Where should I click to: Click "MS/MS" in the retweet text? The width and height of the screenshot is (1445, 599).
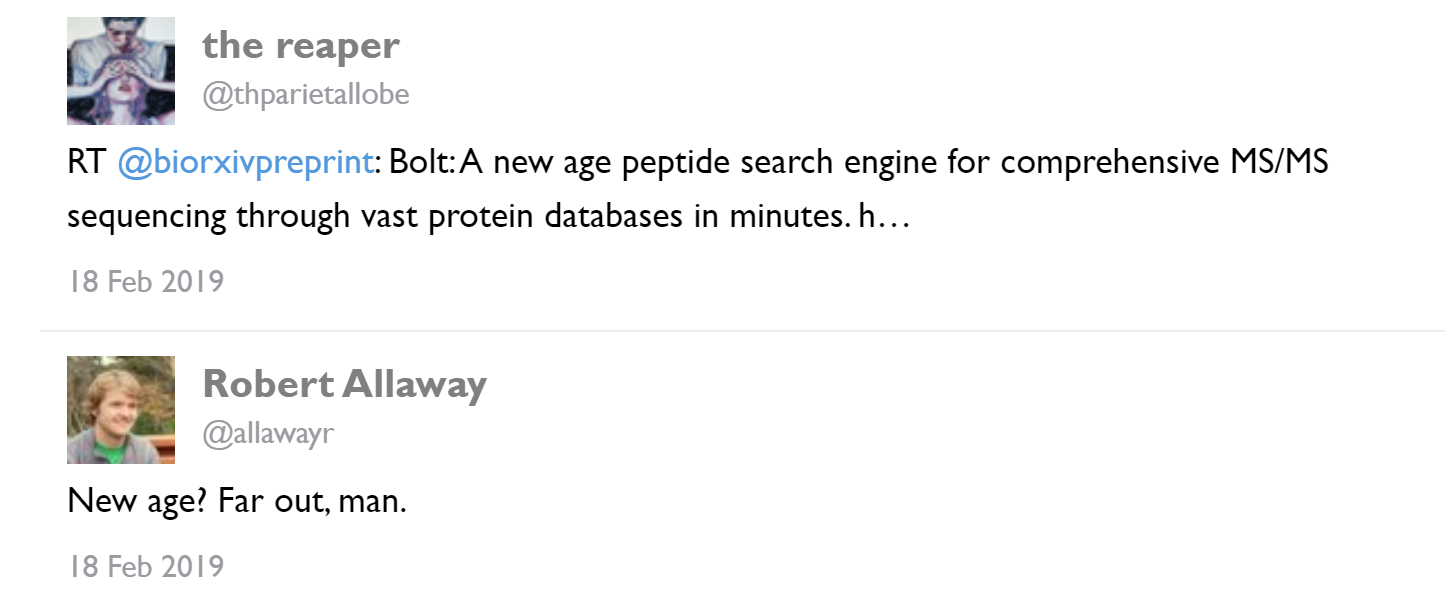point(1281,163)
